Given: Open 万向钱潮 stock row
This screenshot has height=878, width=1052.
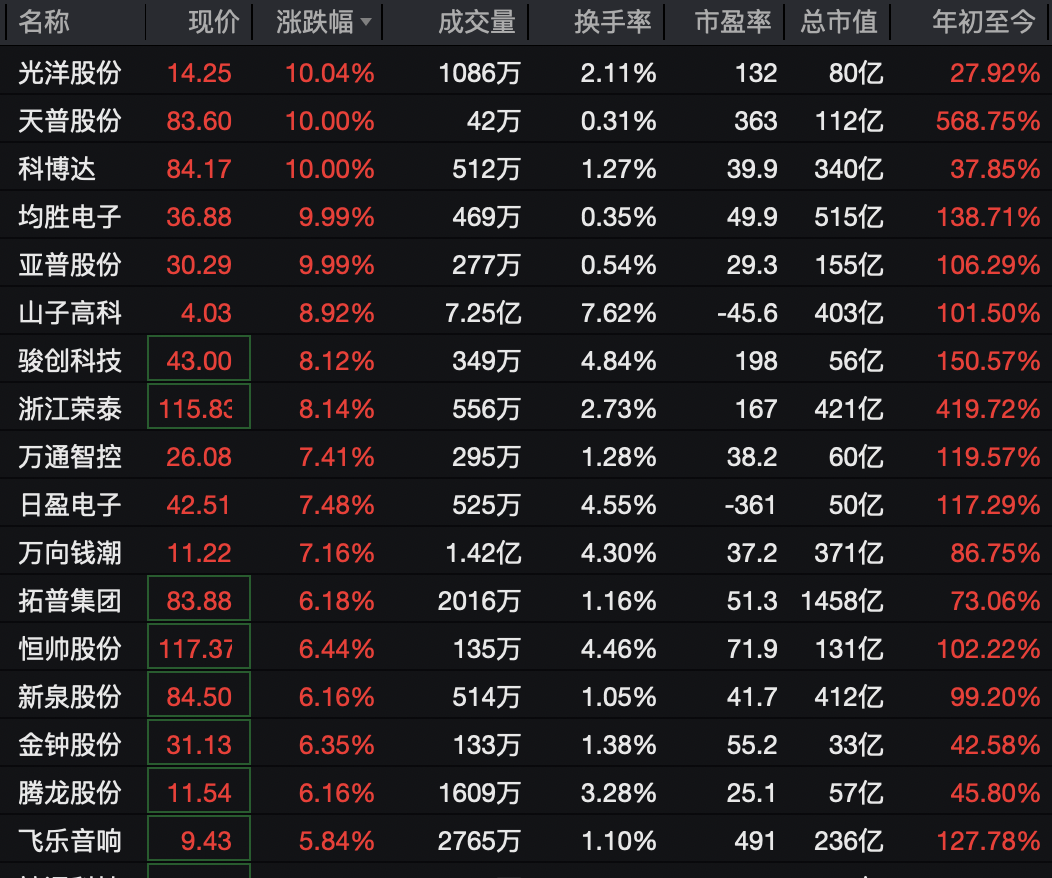Looking at the screenshot, I should coord(69,553).
